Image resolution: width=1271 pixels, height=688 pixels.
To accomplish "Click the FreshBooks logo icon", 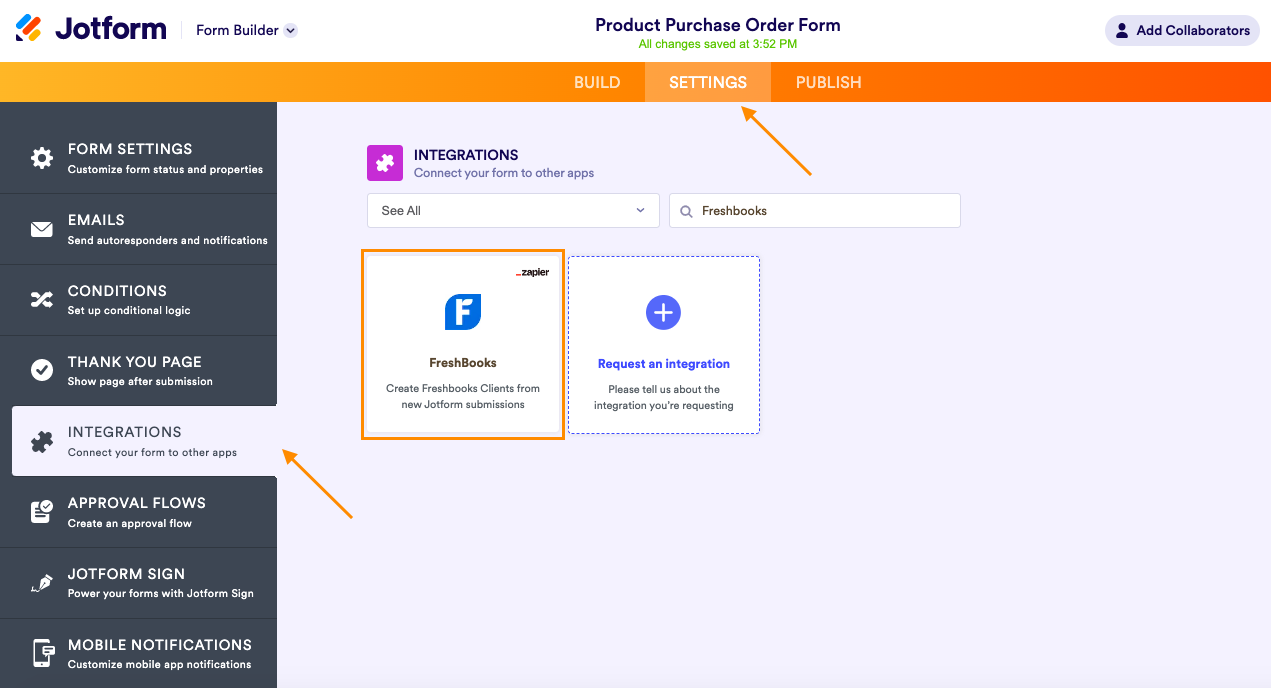I will click(463, 312).
